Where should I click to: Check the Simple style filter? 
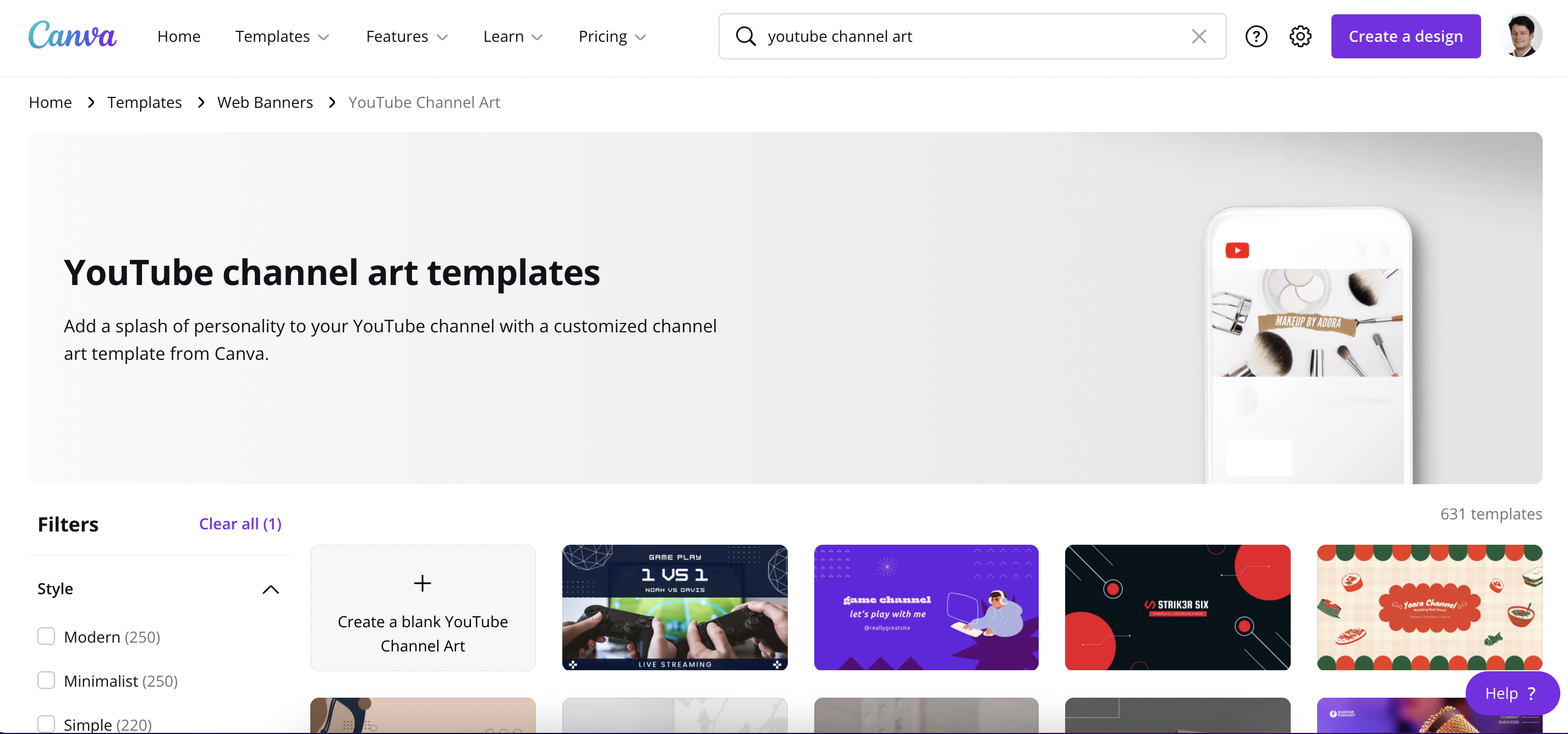46,724
